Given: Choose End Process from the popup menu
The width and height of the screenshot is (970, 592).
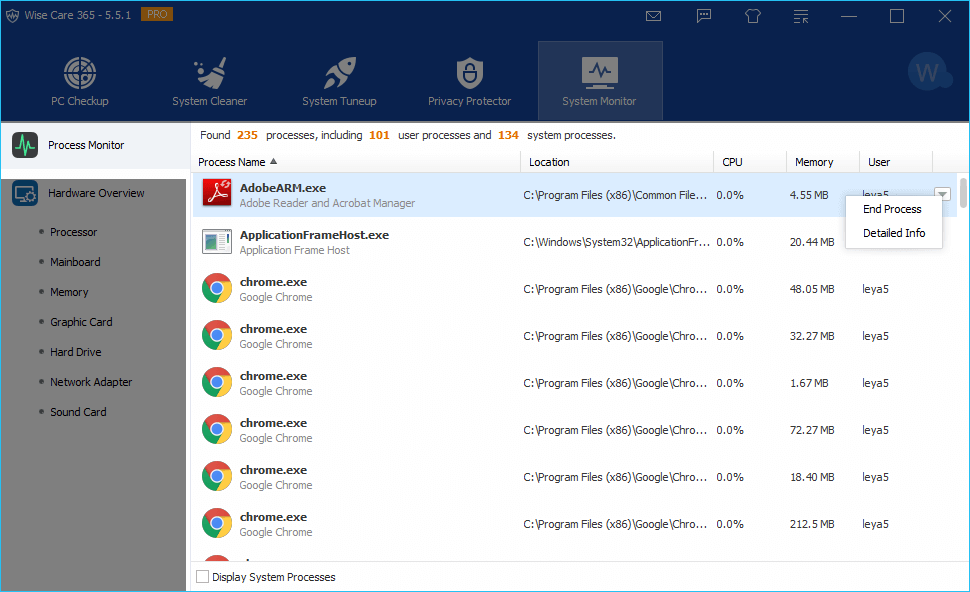Looking at the screenshot, I should coord(892,209).
